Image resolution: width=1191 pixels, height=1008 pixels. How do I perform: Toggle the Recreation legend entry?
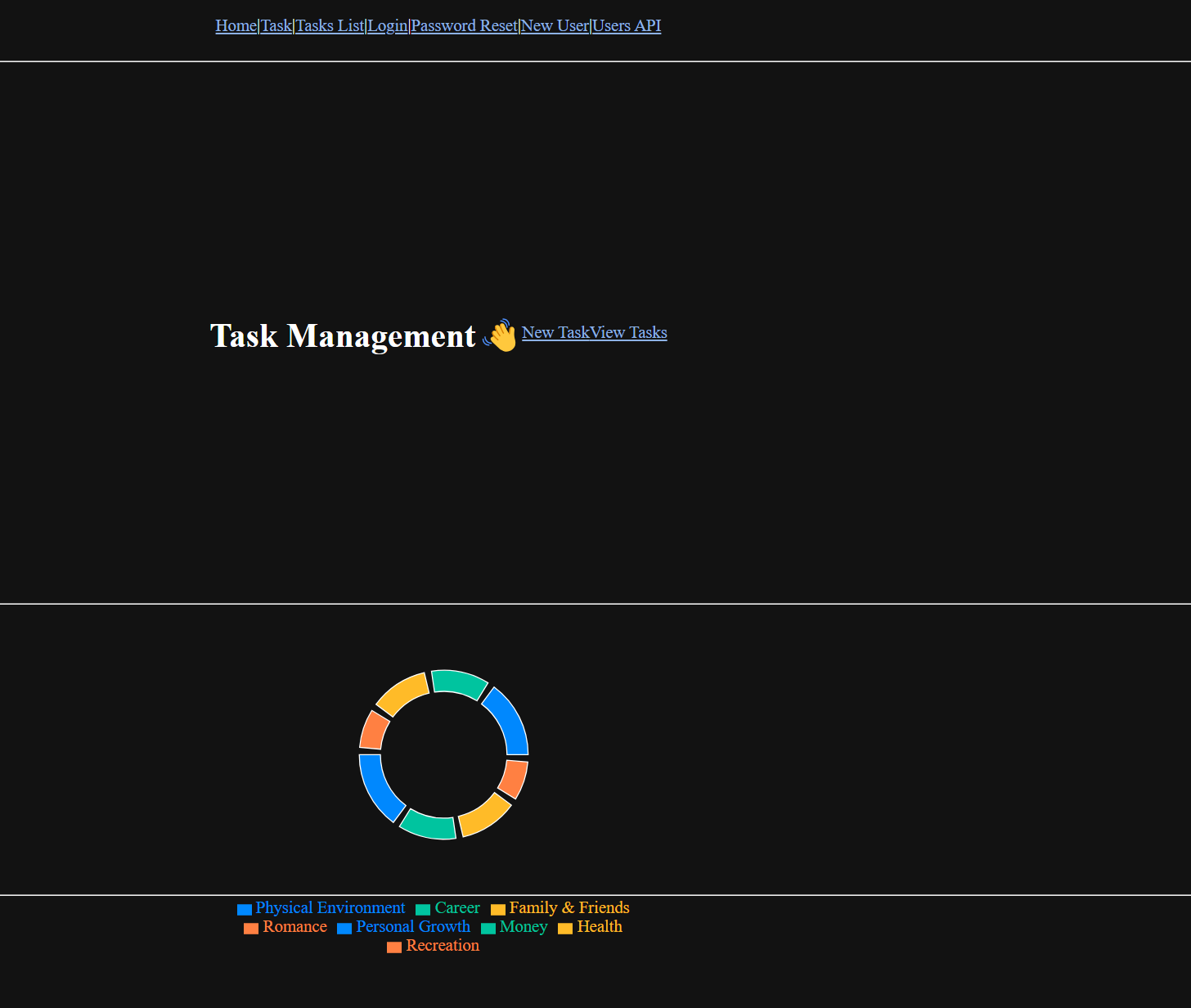point(433,945)
